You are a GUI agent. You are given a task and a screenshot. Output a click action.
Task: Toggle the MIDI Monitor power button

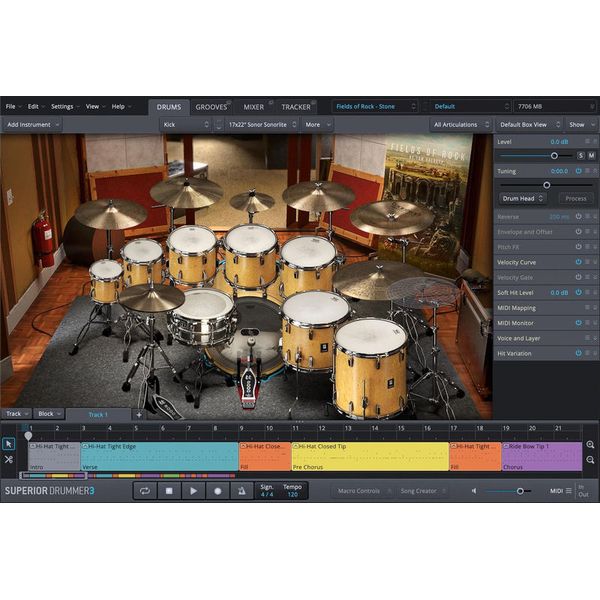pos(579,323)
